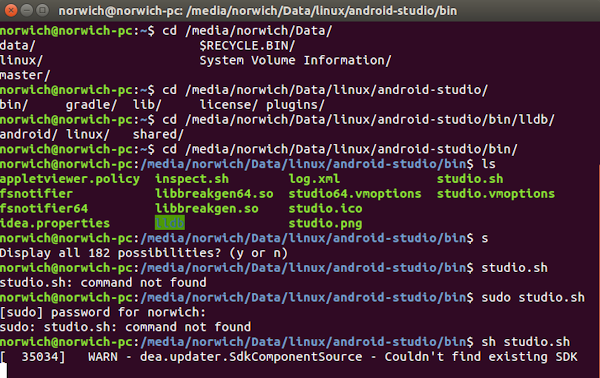Click 'studio.sh: command not found' line

[103, 283]
